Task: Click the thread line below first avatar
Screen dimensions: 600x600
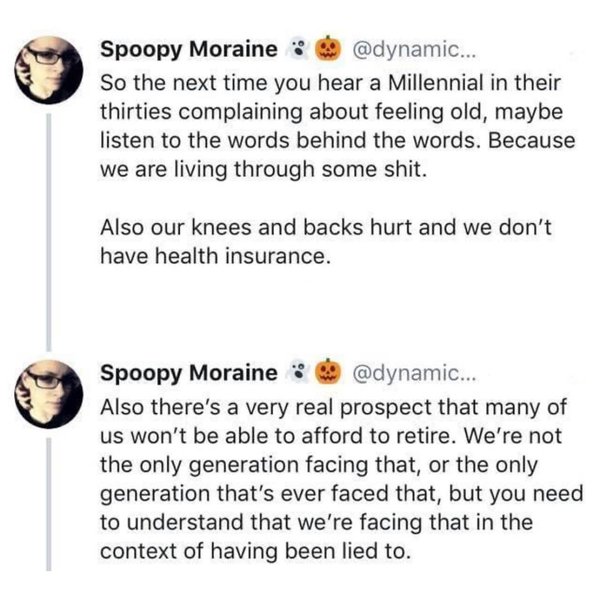Action: tap(48, 220)
